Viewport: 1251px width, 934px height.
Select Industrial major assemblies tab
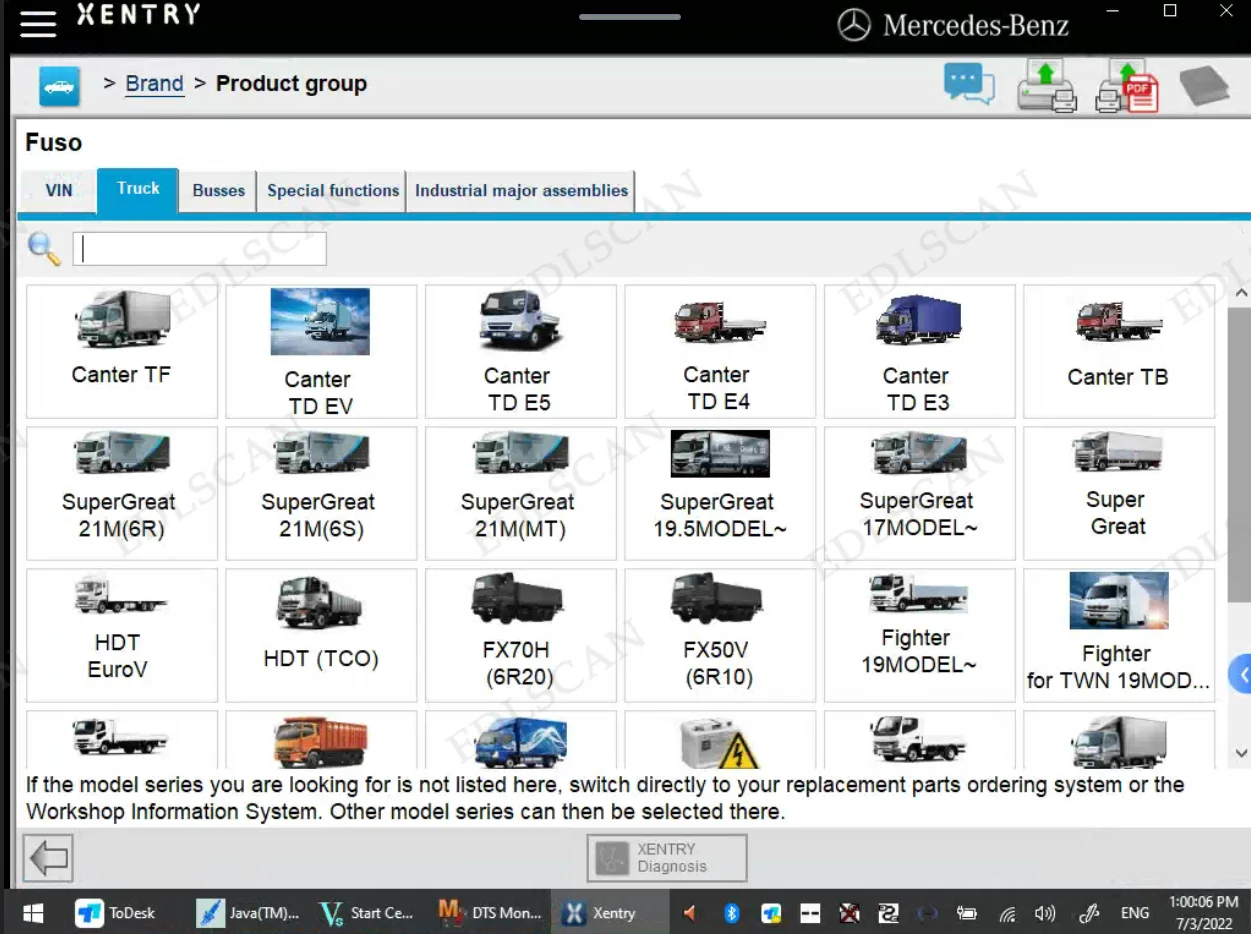point(521,190)
